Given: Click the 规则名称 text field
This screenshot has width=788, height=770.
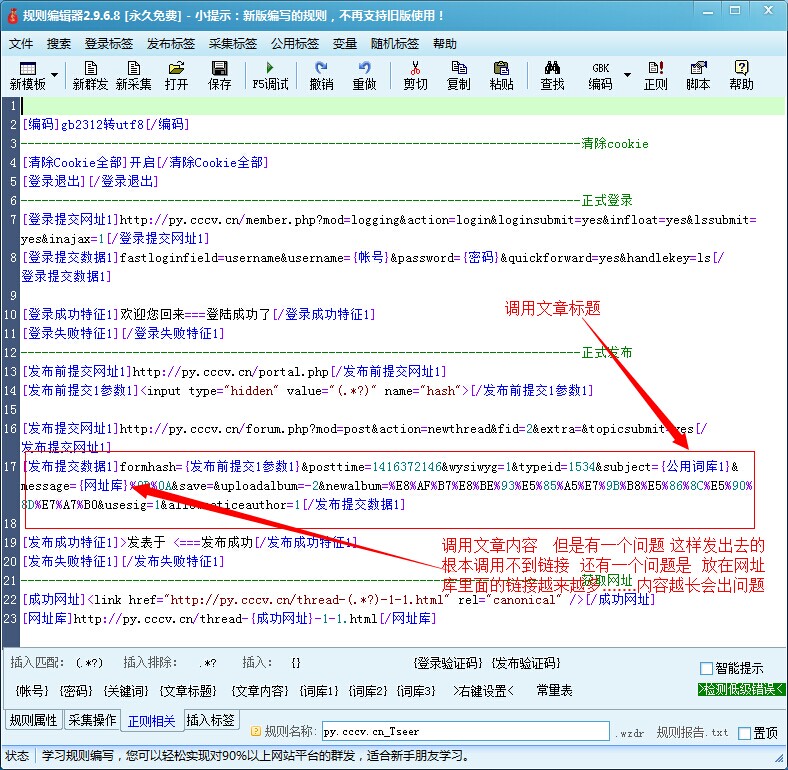Looking at the screenshot, I should [x=464, y=732].
